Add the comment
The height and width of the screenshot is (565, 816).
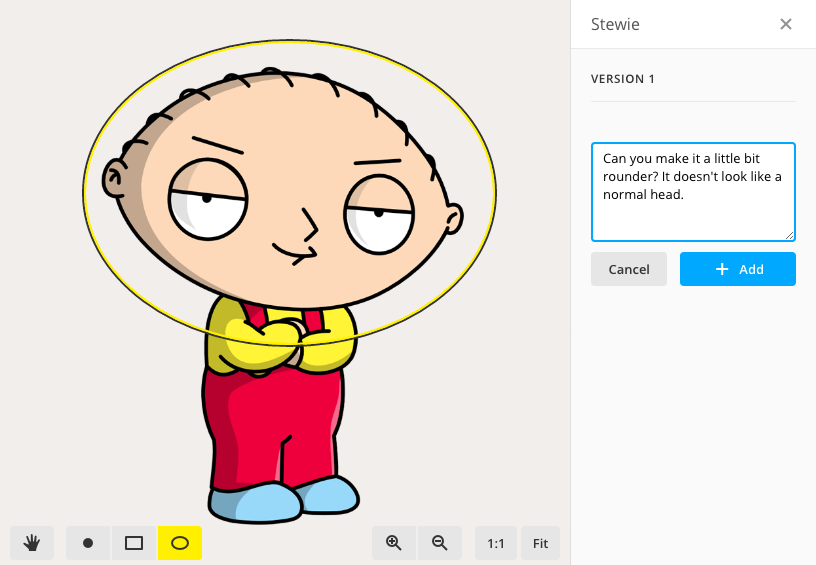pos(737,269)
